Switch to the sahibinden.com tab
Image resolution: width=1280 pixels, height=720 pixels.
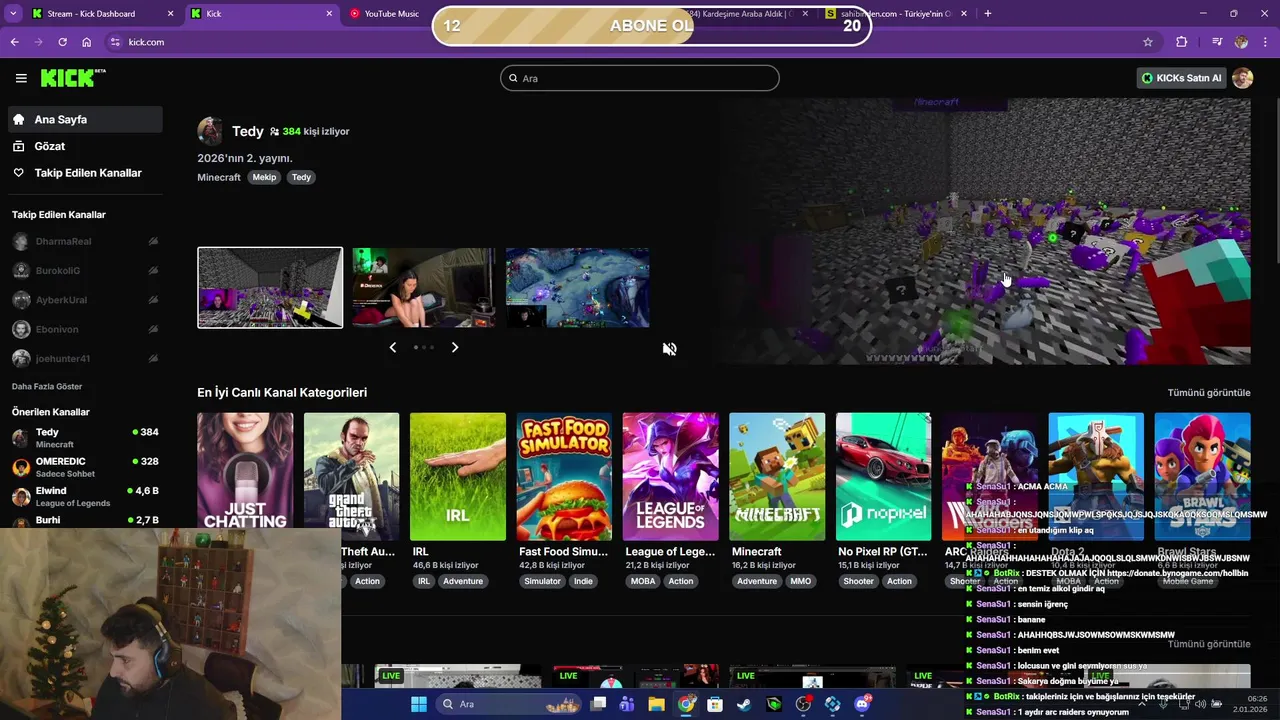(x=895, y=14)
